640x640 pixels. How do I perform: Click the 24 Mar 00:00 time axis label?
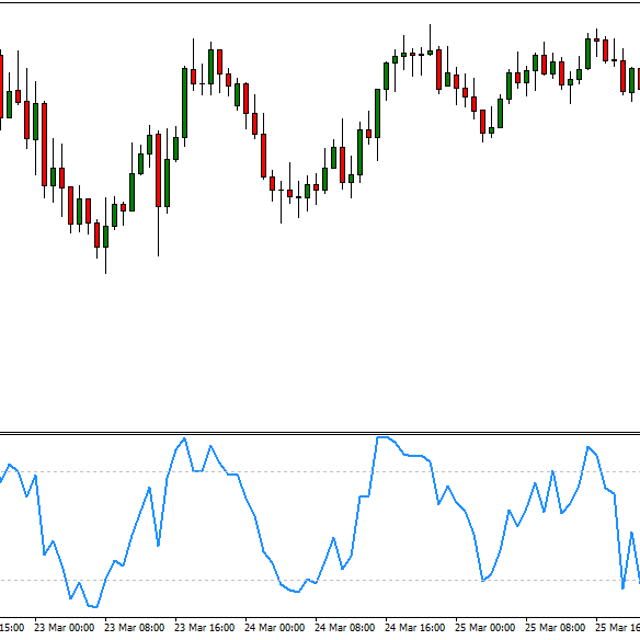(274, 628)
